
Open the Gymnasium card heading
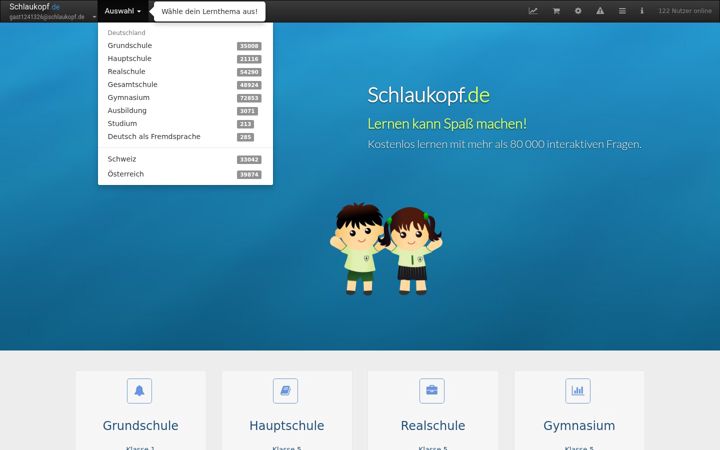579,426
